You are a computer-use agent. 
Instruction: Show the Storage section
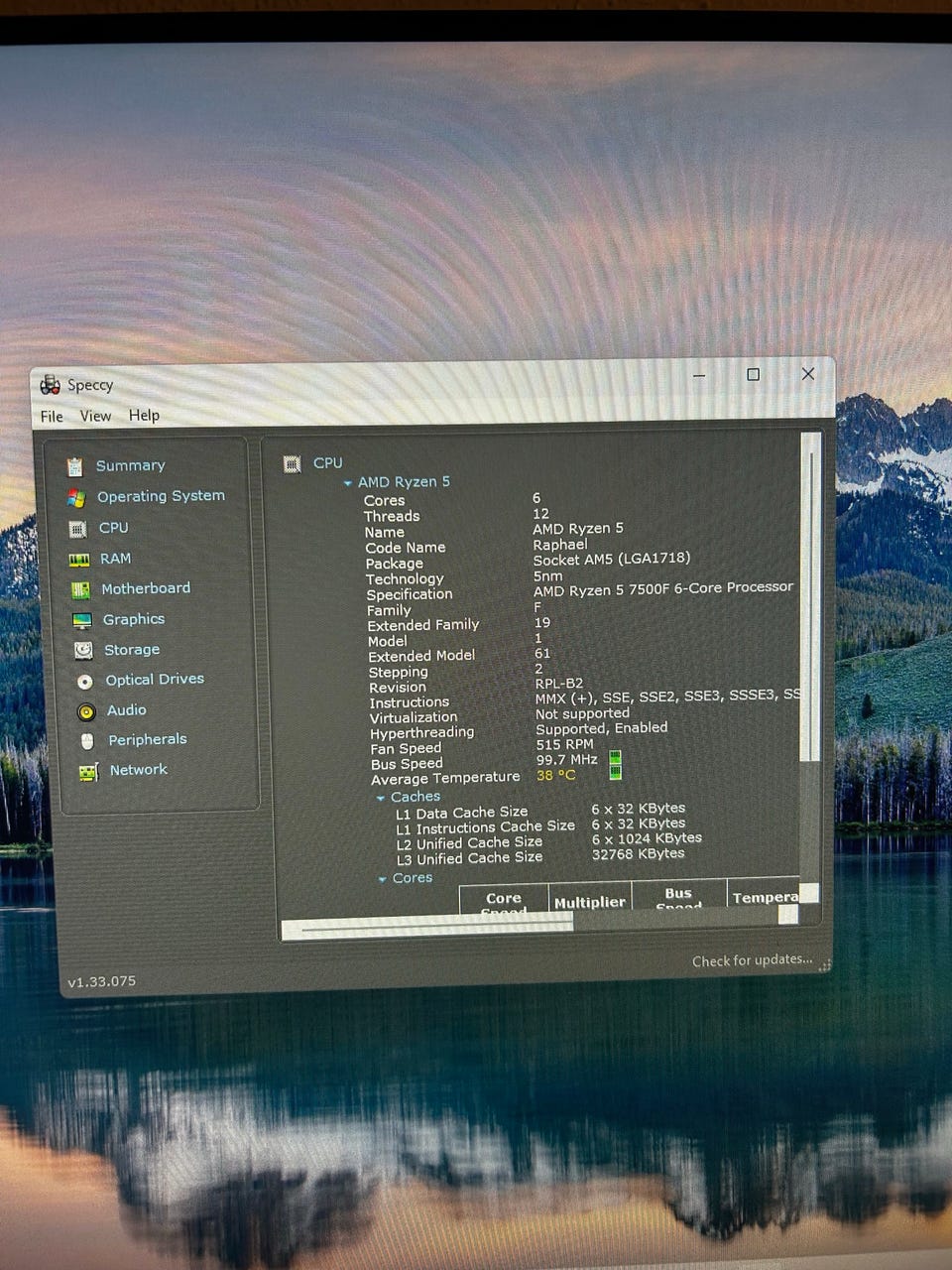point(132,650)
